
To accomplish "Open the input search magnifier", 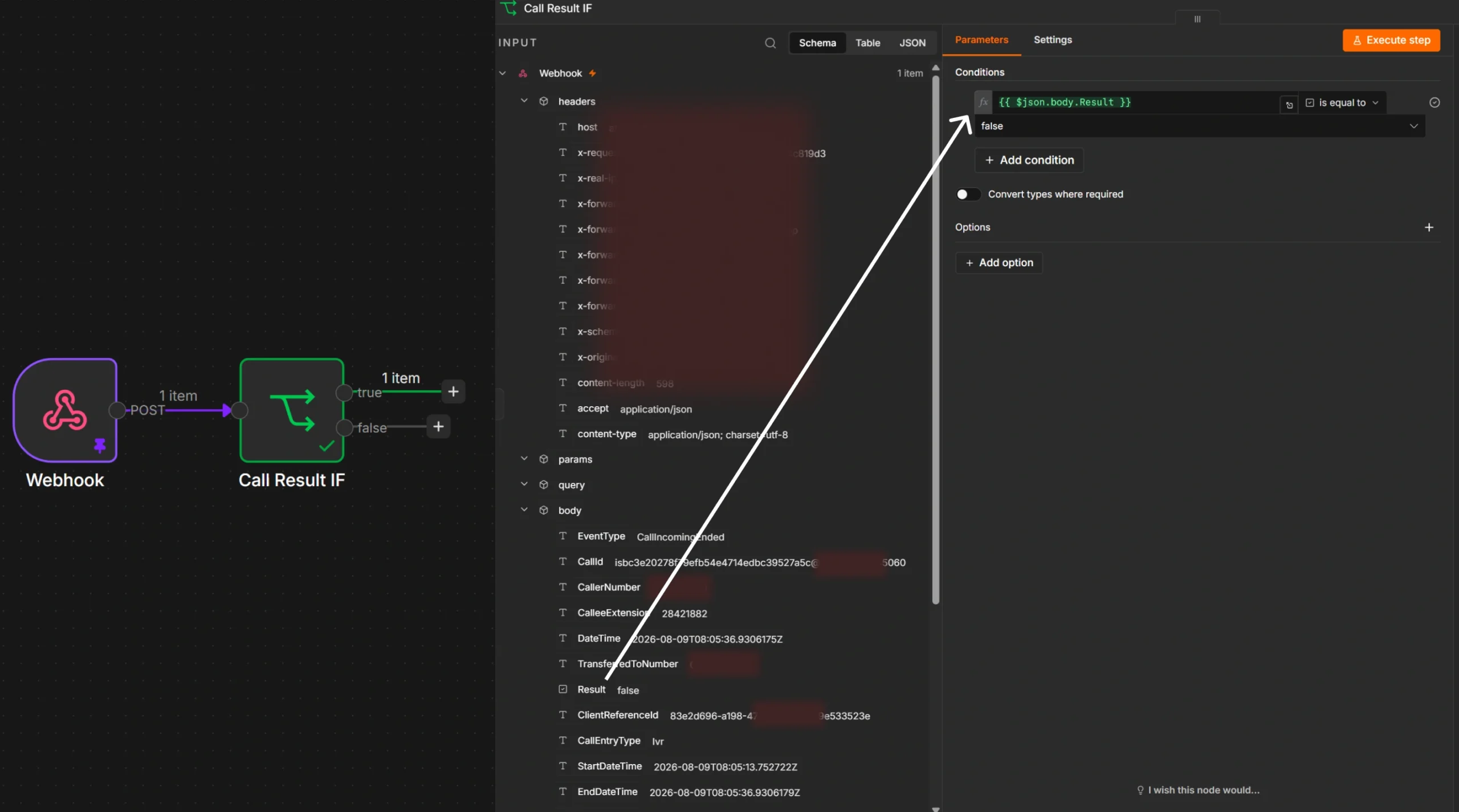I will [x=771, y=43].
